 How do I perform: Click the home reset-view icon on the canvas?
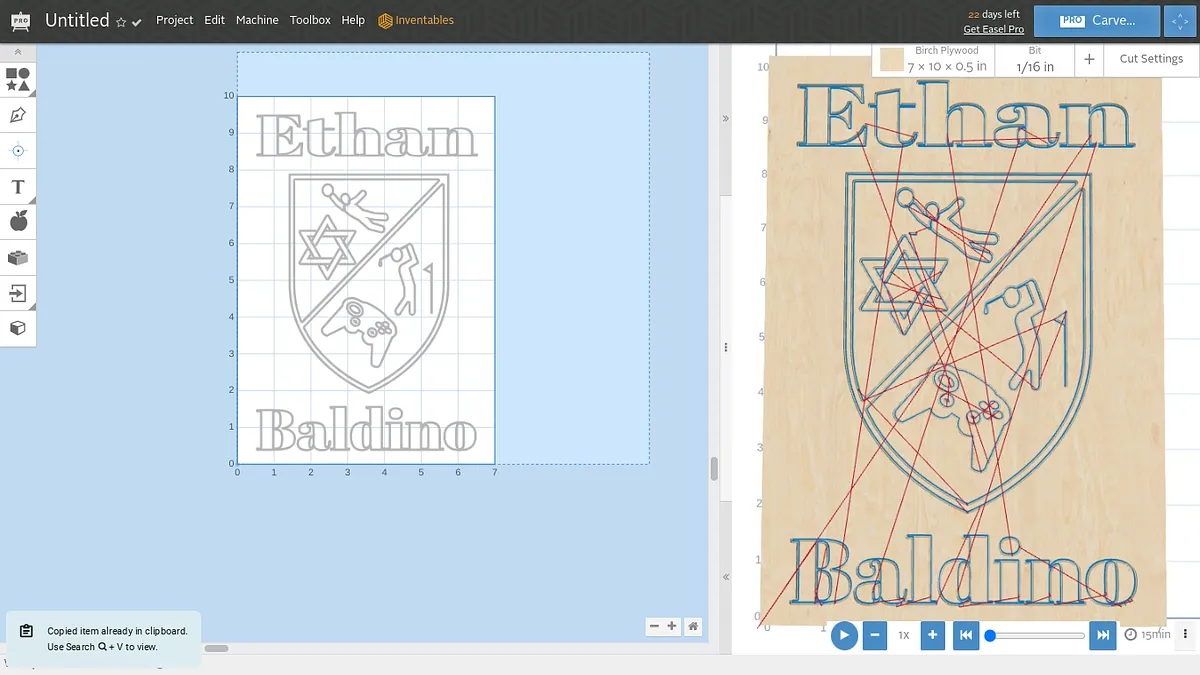pyautogui.click(x=693, y=627)
